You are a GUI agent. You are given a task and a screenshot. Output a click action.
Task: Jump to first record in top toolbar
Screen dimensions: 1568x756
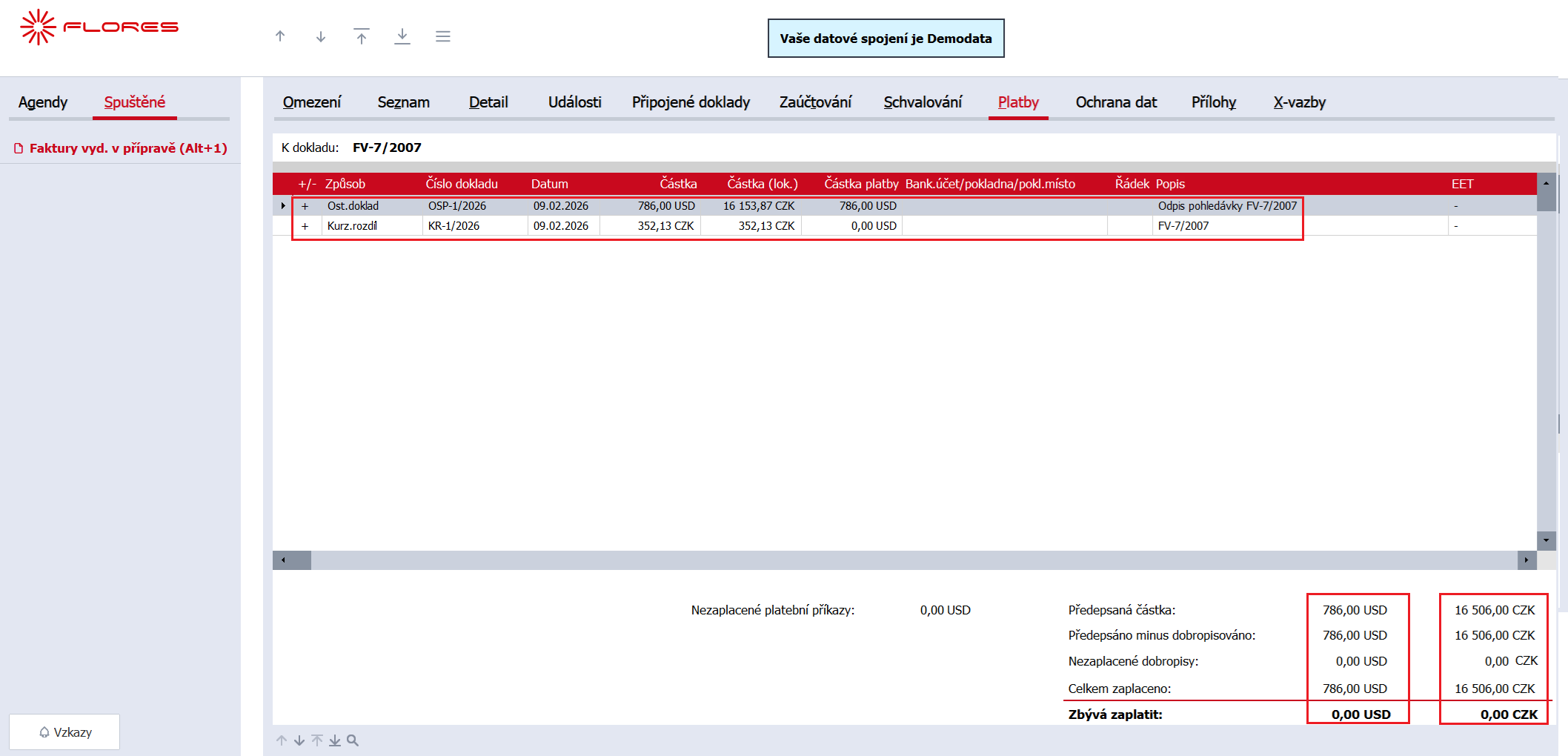click(x=362, y=36)
